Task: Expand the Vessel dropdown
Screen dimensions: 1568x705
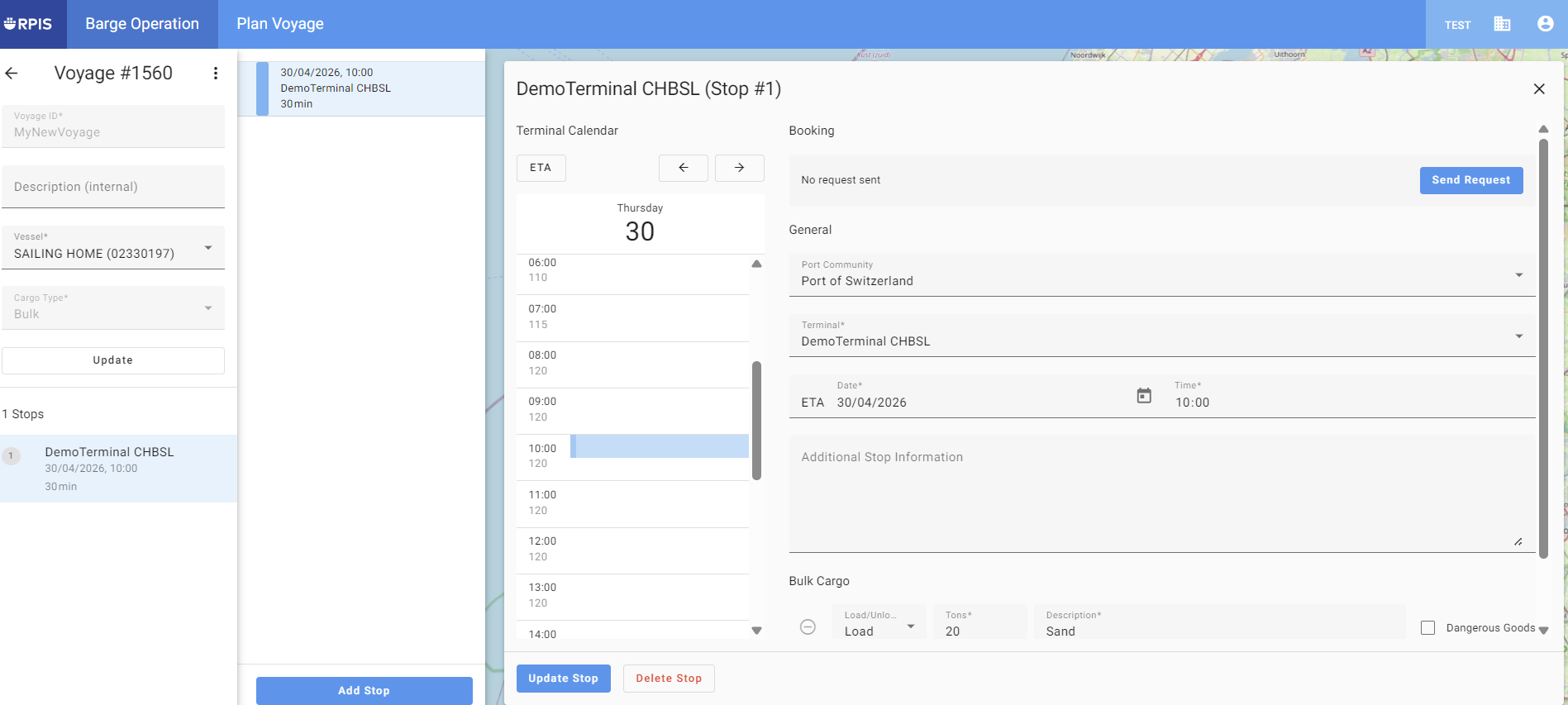Action: coord(207,248)
